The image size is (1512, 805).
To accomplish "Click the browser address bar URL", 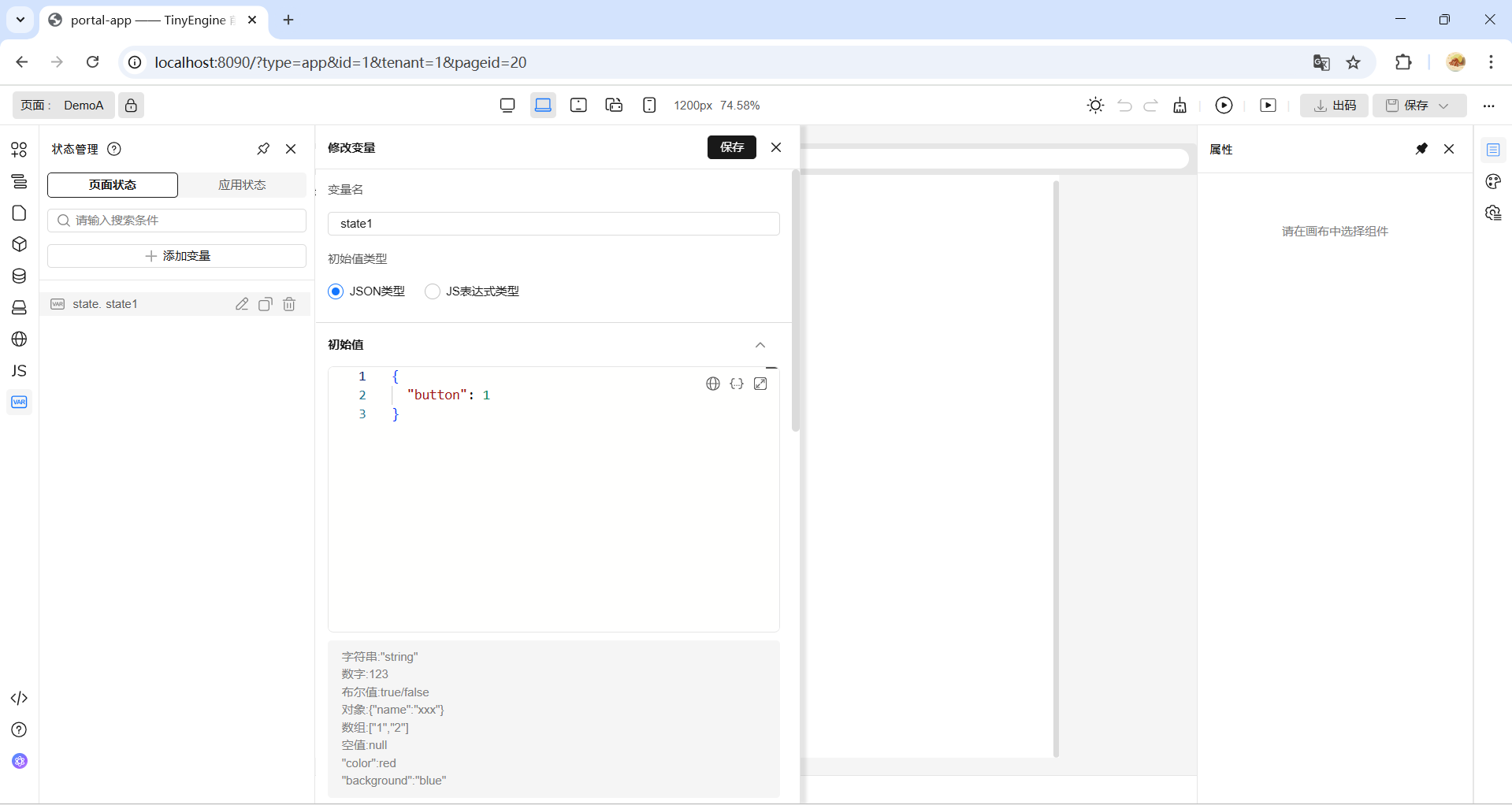I will click(x=340, y=62).
